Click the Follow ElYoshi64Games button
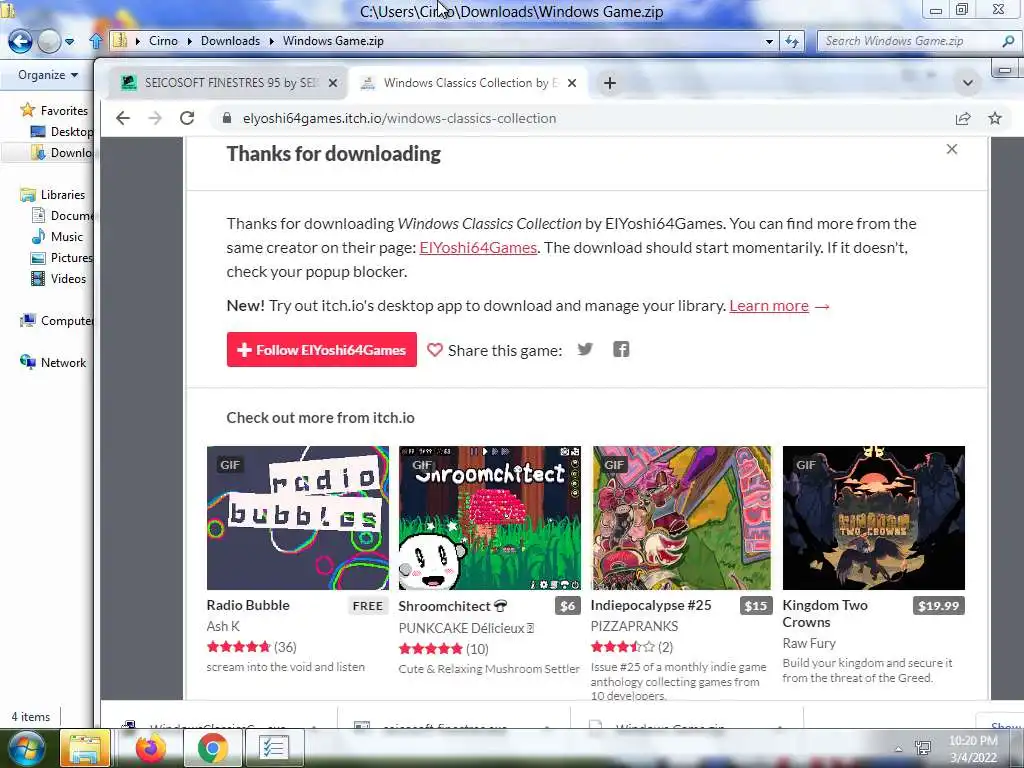This screenshot has height=768, width=1024. (x=321, y=349)
